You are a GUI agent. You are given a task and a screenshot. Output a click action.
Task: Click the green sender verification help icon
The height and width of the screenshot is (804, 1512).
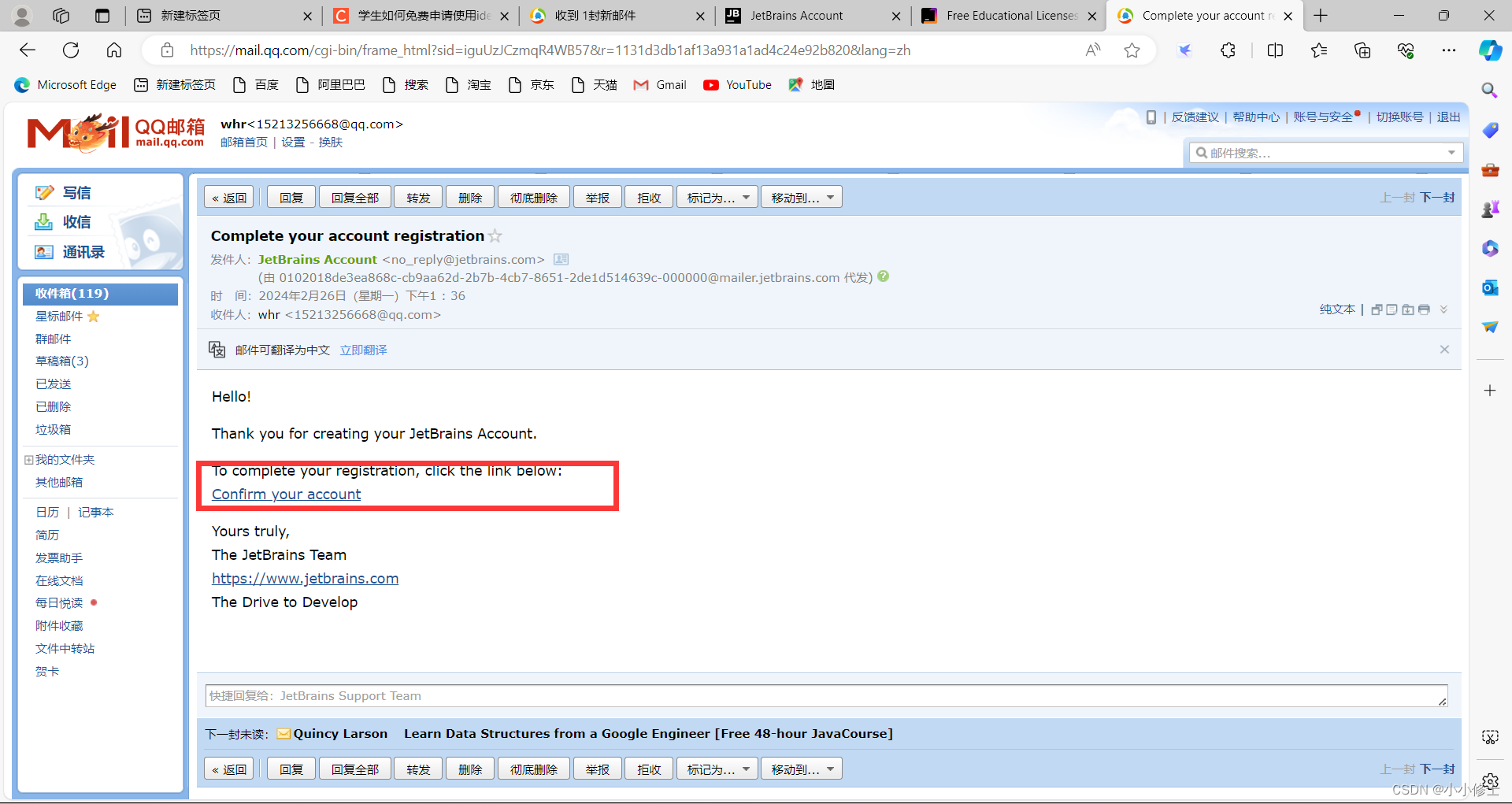(x=884, y=276)
